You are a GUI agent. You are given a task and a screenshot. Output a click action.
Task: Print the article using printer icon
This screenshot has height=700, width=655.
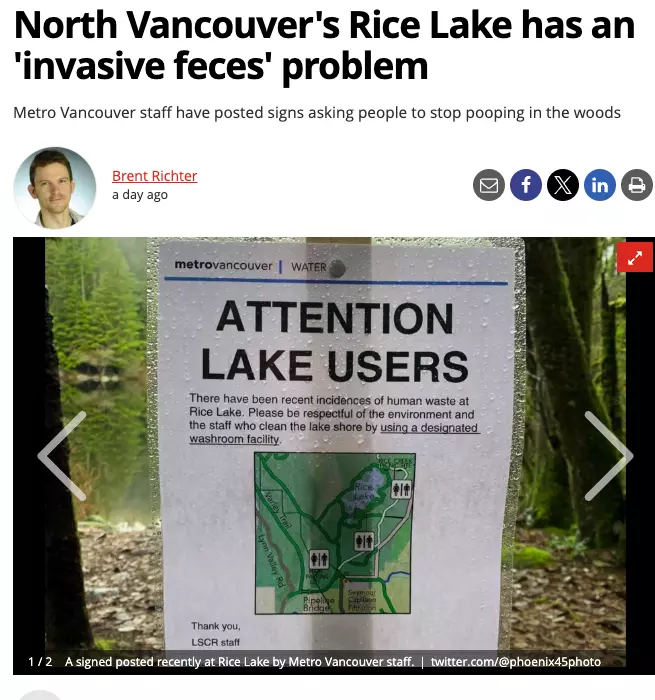point(637,185)
